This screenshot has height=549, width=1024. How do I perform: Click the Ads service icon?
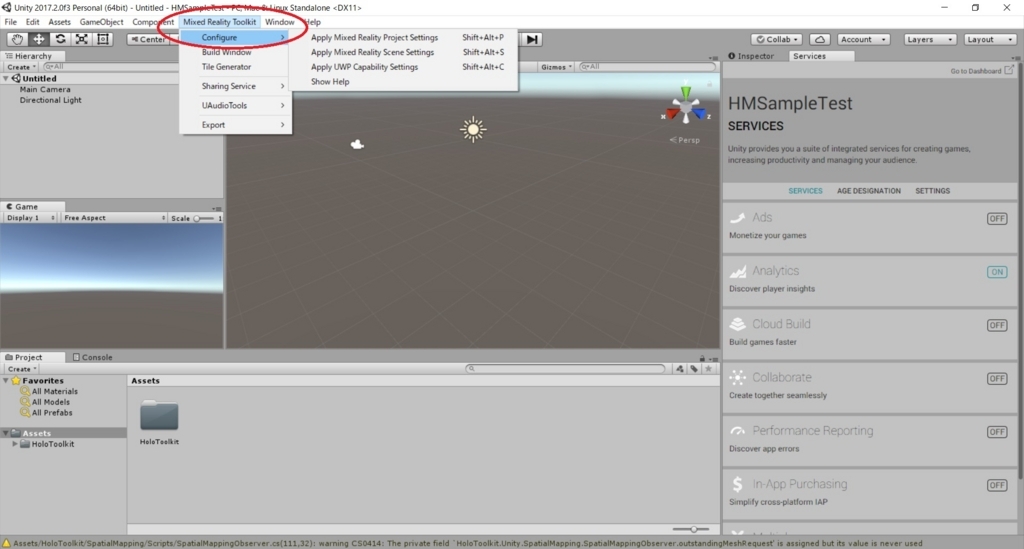[x=737, y=217]
